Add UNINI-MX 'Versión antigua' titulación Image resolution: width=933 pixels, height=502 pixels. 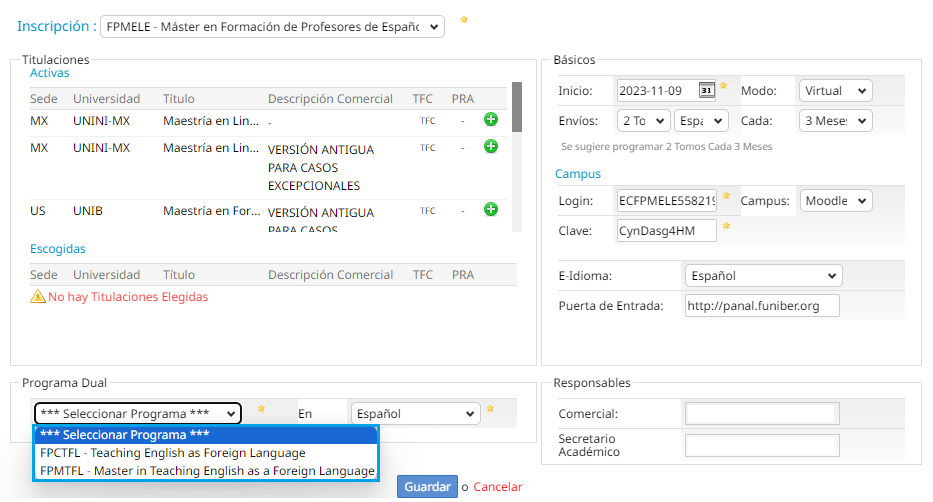click(490, 147)
